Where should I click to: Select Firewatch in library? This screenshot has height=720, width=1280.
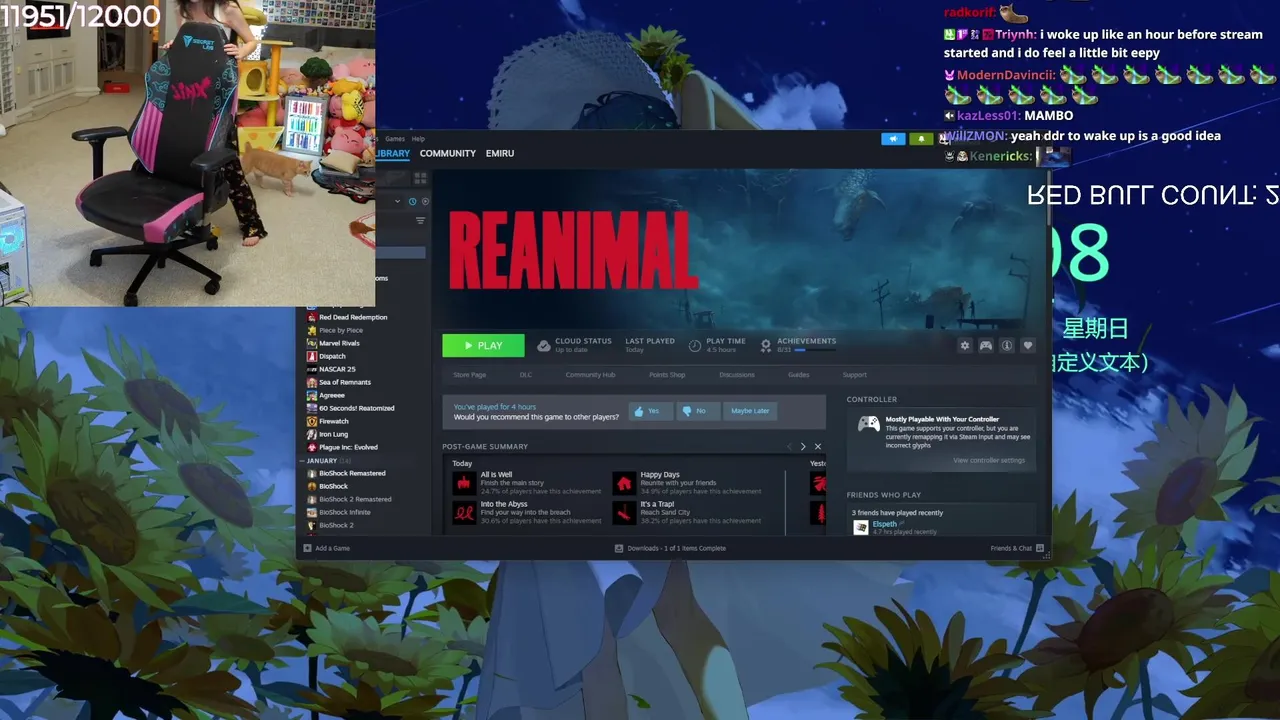[x=327, y=421]
